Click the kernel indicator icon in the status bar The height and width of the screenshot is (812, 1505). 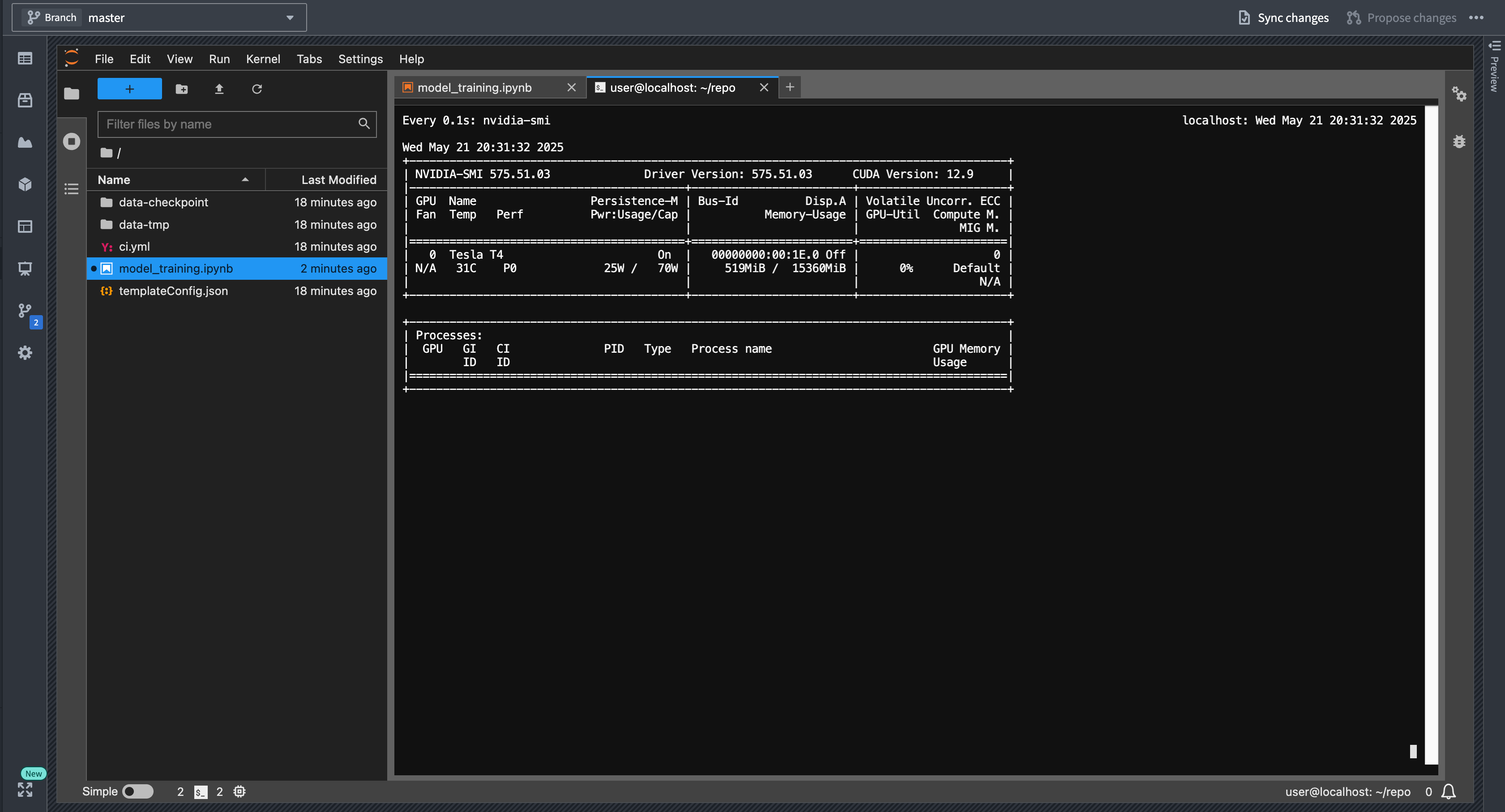pos(239,791)
